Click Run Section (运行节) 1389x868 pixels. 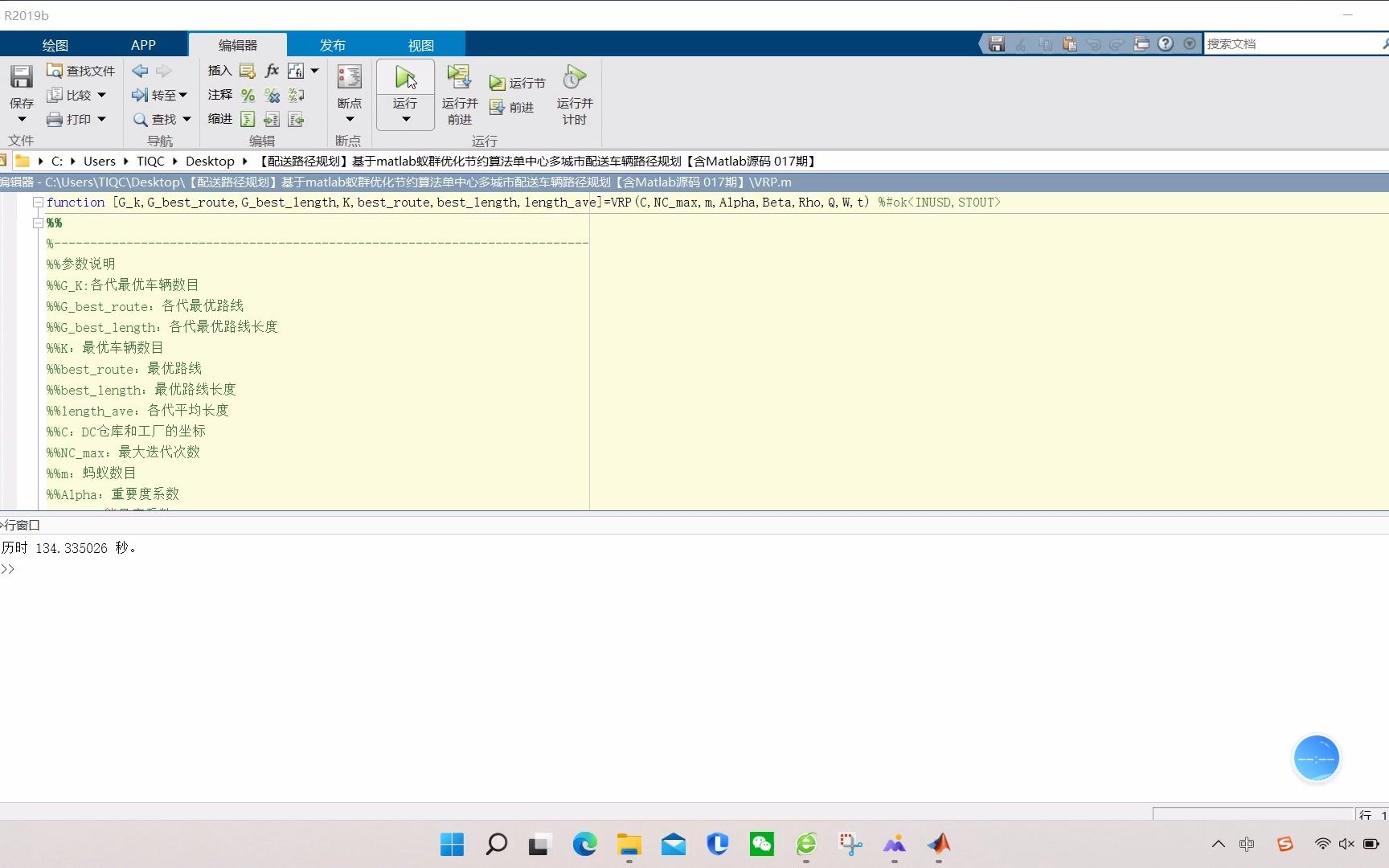pos(517,83)
